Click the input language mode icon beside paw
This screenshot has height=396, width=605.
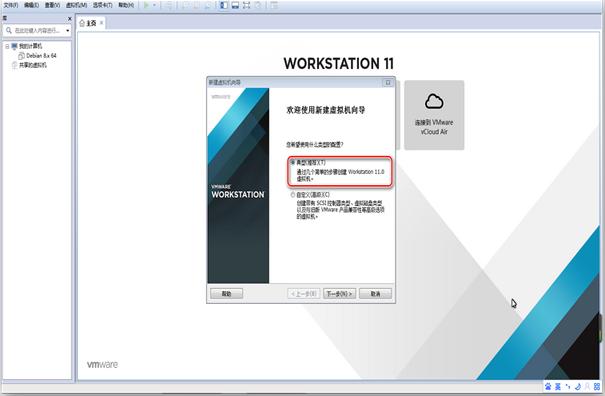[x=558, y=386]
